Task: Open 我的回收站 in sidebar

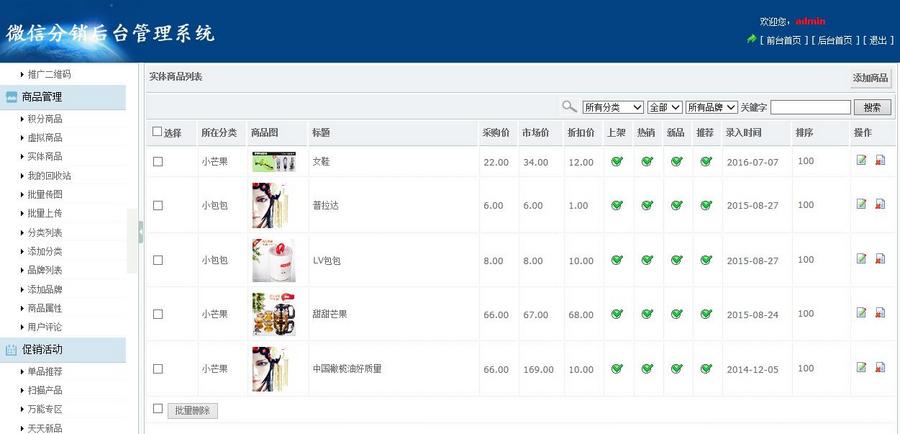Action: (49, 176)
